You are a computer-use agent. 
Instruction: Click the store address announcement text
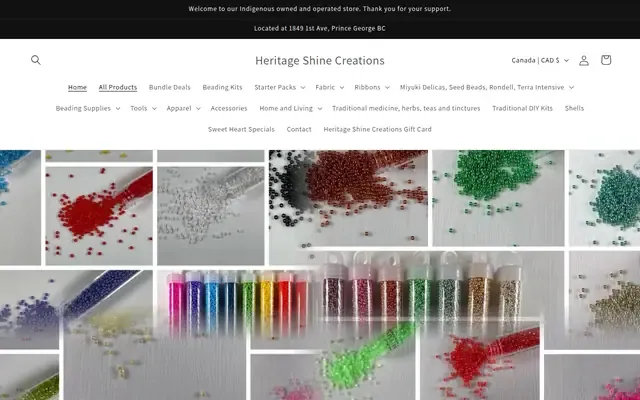320,28
